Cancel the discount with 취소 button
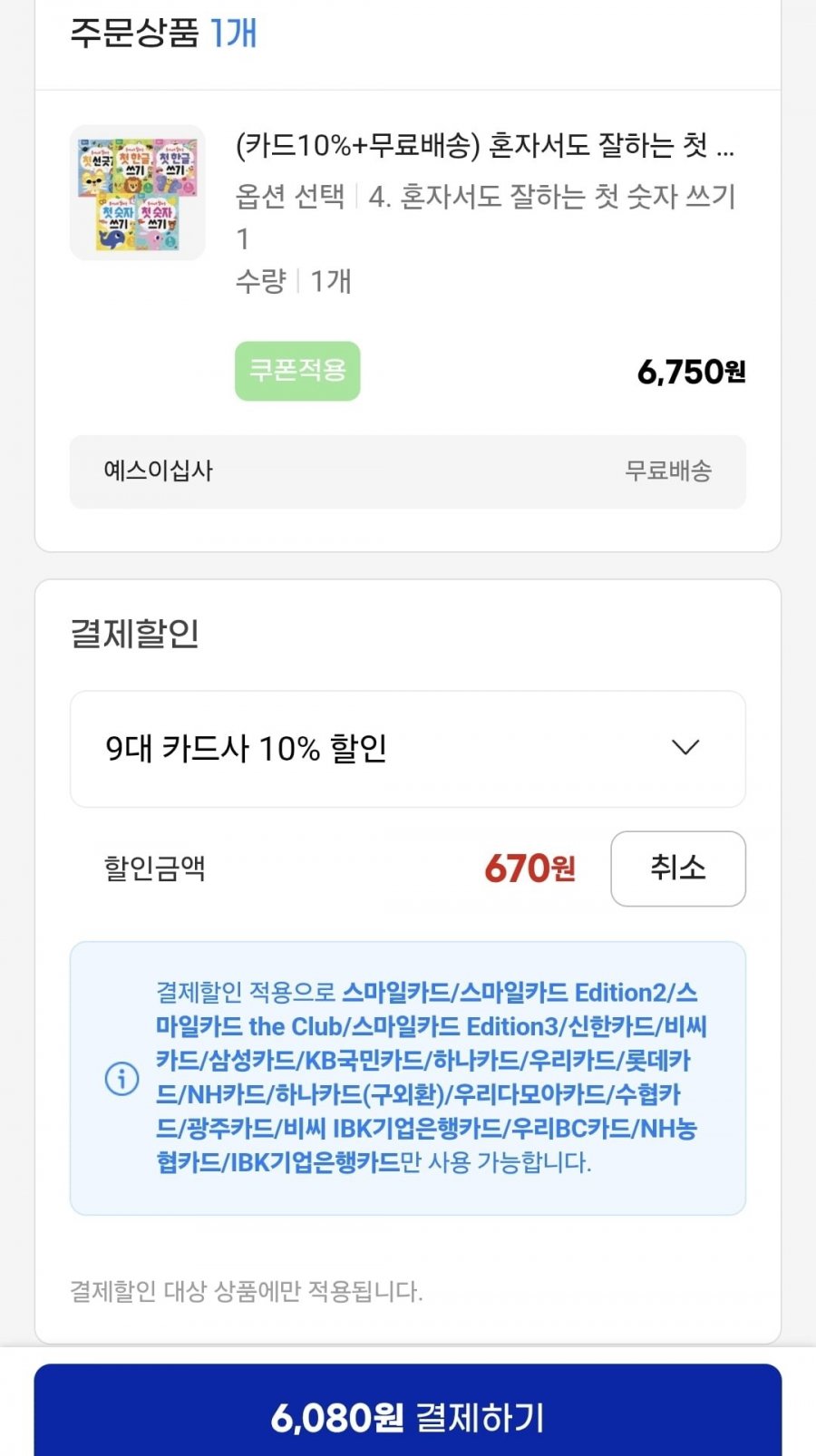This screenshot has height=1456, width=816. (x=678, y=869)
